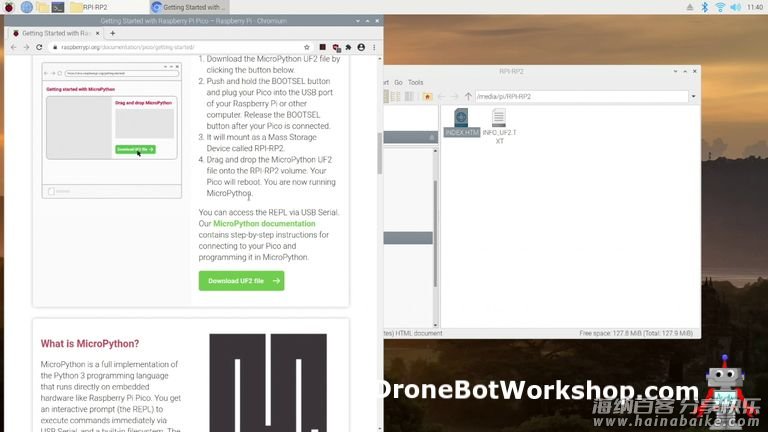Click the file manager sidebar scrollbar
Screen dimensions: 768x432
(435, 233)
